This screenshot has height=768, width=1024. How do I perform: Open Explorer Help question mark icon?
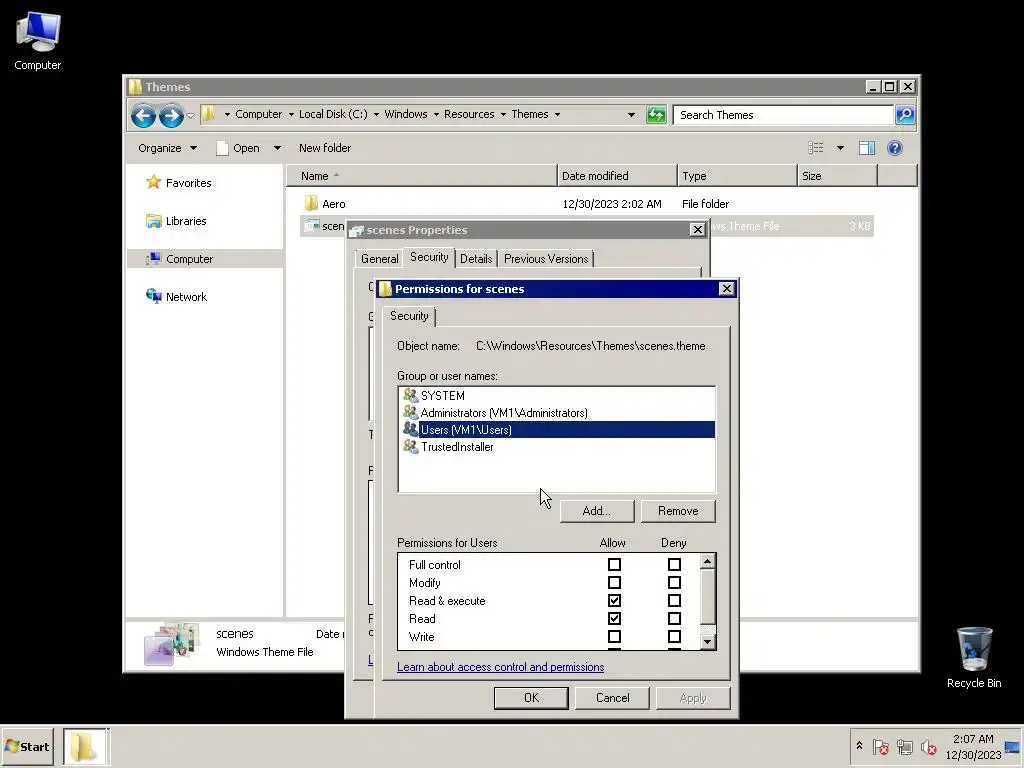click(895, 148)
